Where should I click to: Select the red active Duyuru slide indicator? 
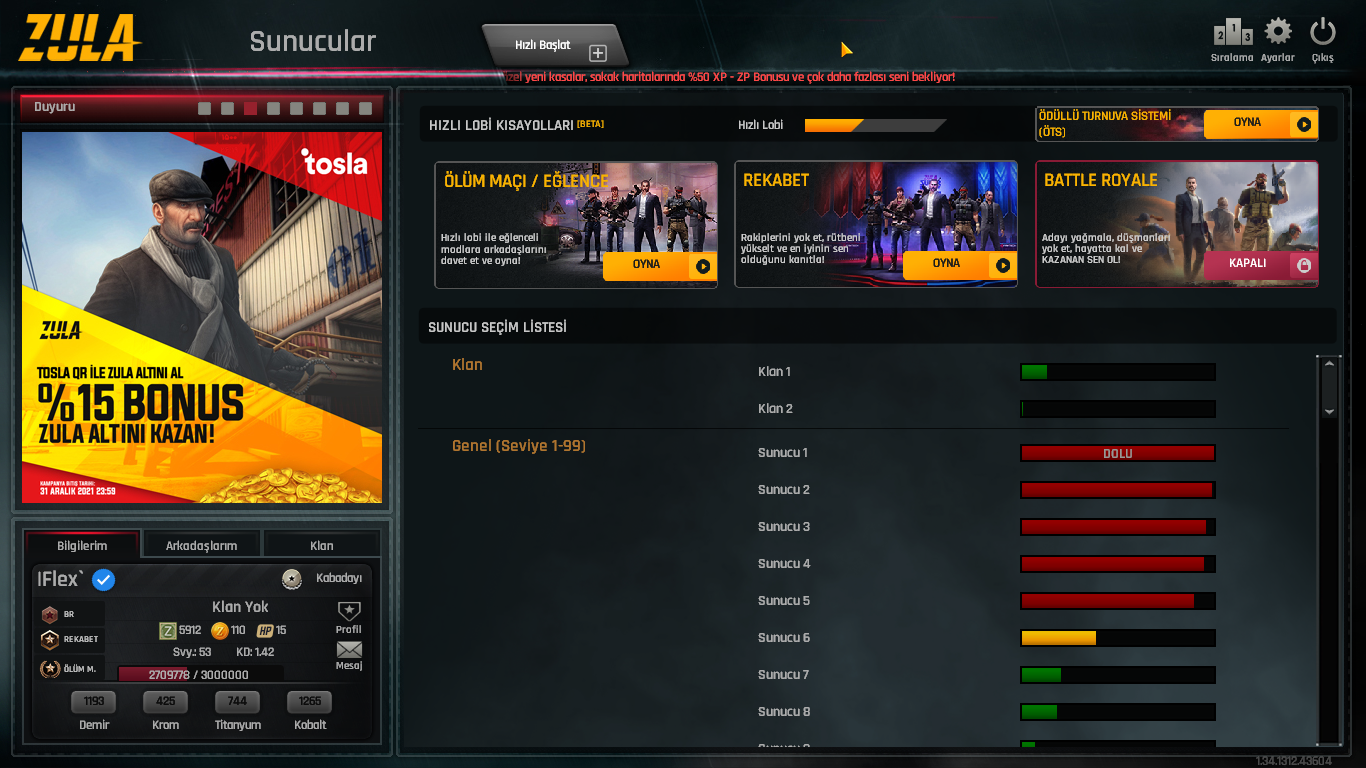click(251, 108)
